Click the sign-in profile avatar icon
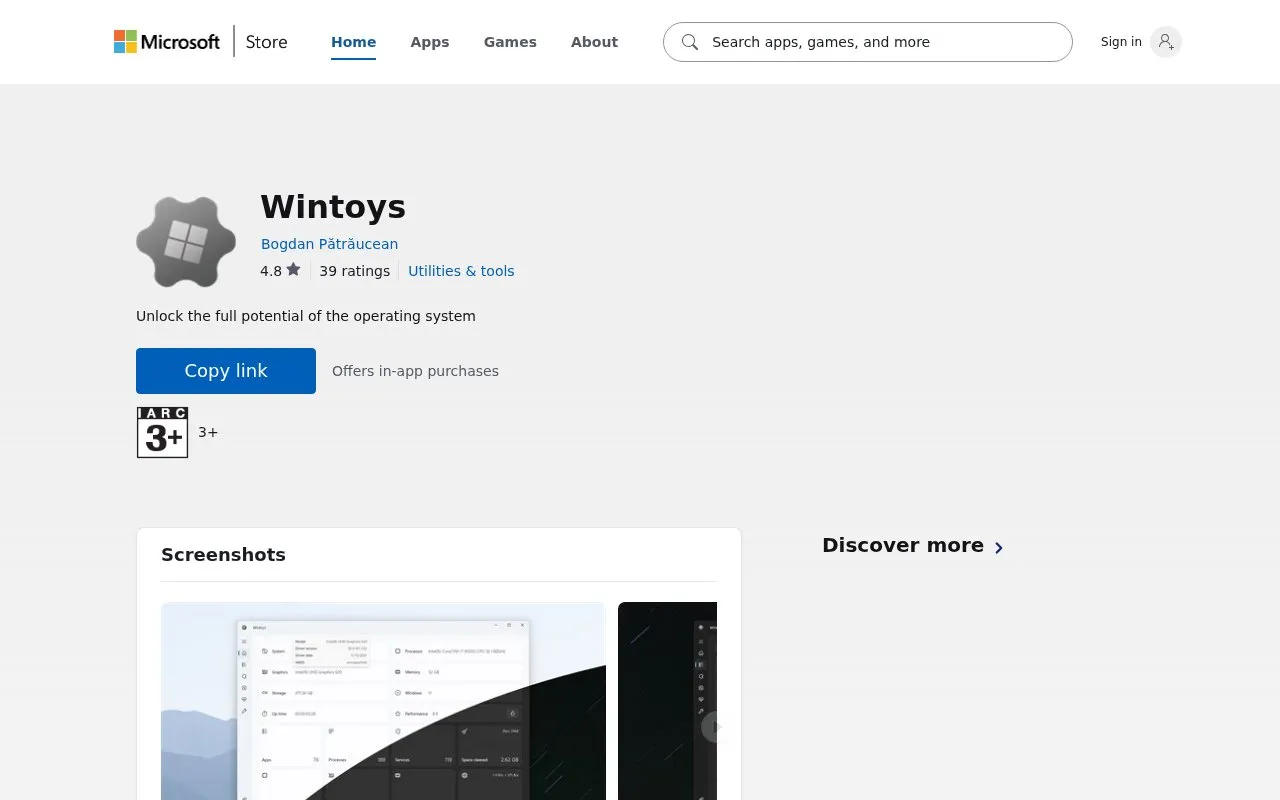Image resolution: width=1280 pixels, height=800 pixels. click(x=1166, y=42)
